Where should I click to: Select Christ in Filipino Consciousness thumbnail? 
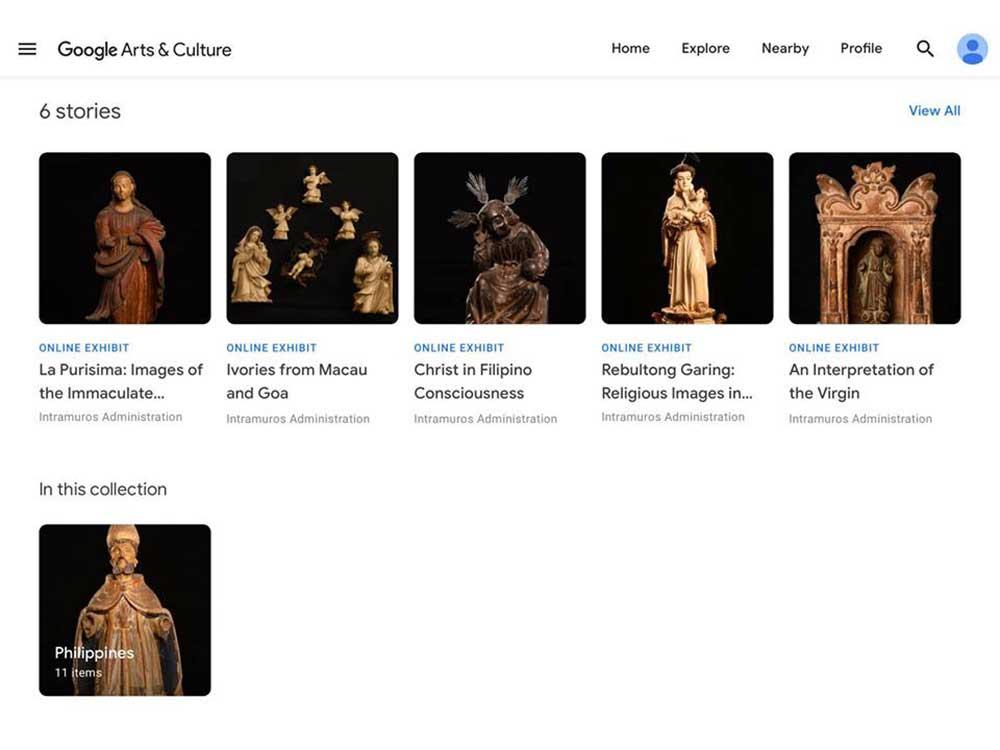pyautogui.click(x=500, y=238)
